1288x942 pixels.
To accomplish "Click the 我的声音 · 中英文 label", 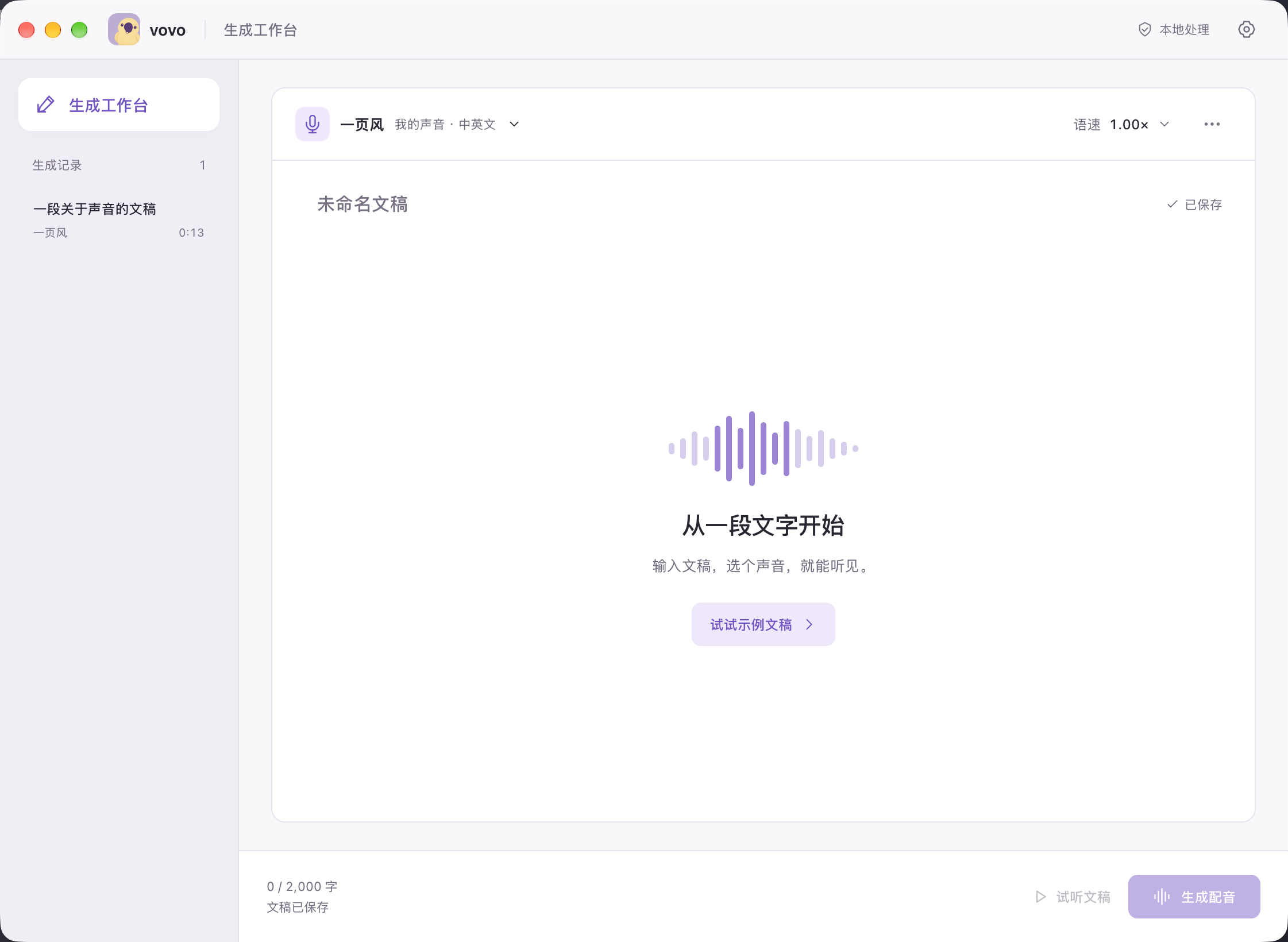I will point(445,125).
